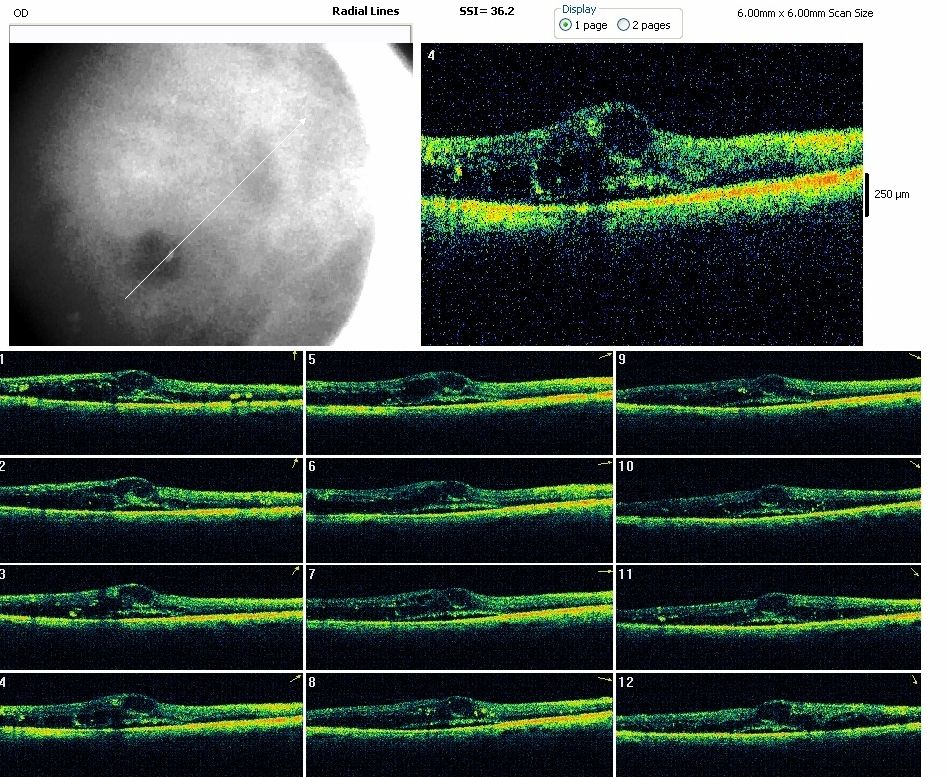946x777 pixels.
Task: Open radial scan thumbnail 1
Action: pos(150,402)
